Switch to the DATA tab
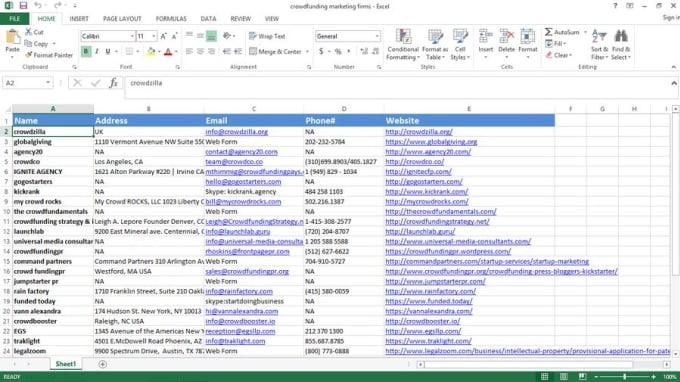This screenshot has height=382, width=680. [208, 19]
